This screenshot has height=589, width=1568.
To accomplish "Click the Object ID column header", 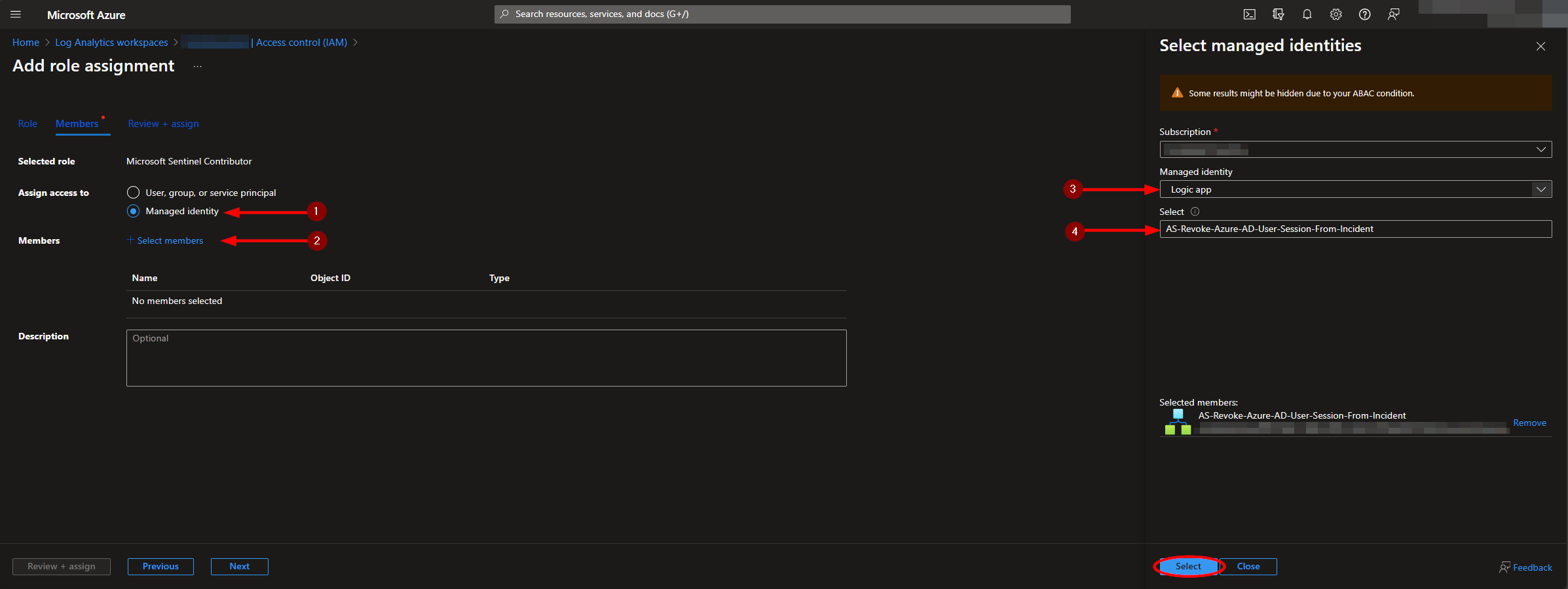I will [x=330, y=278].
